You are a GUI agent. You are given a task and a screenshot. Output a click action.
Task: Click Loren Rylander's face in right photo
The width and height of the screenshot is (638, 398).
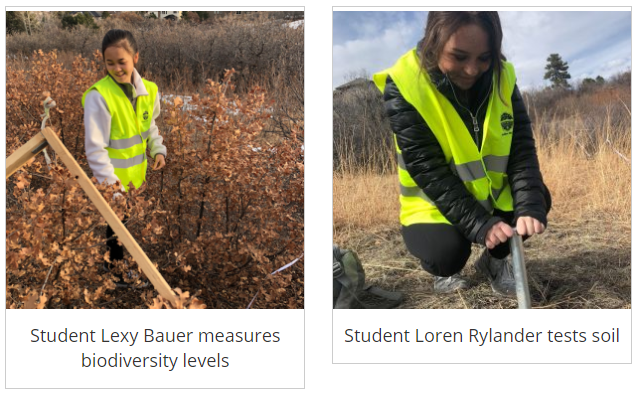pyautogui.click(x=467, y=56)
